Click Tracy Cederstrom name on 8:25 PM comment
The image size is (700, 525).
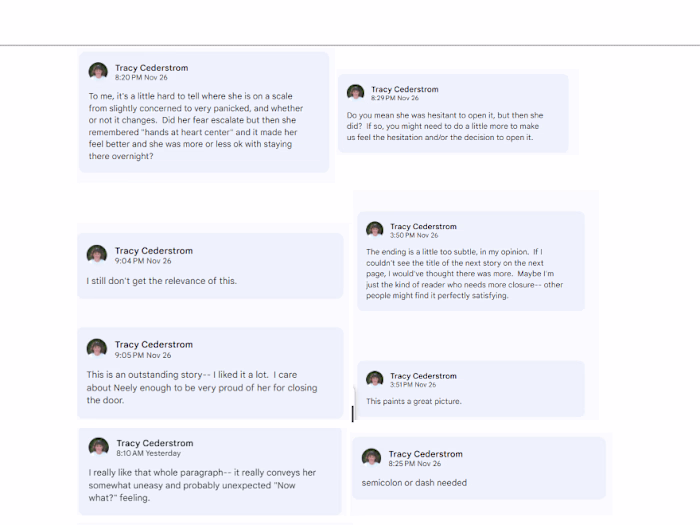tap(425, 454)
